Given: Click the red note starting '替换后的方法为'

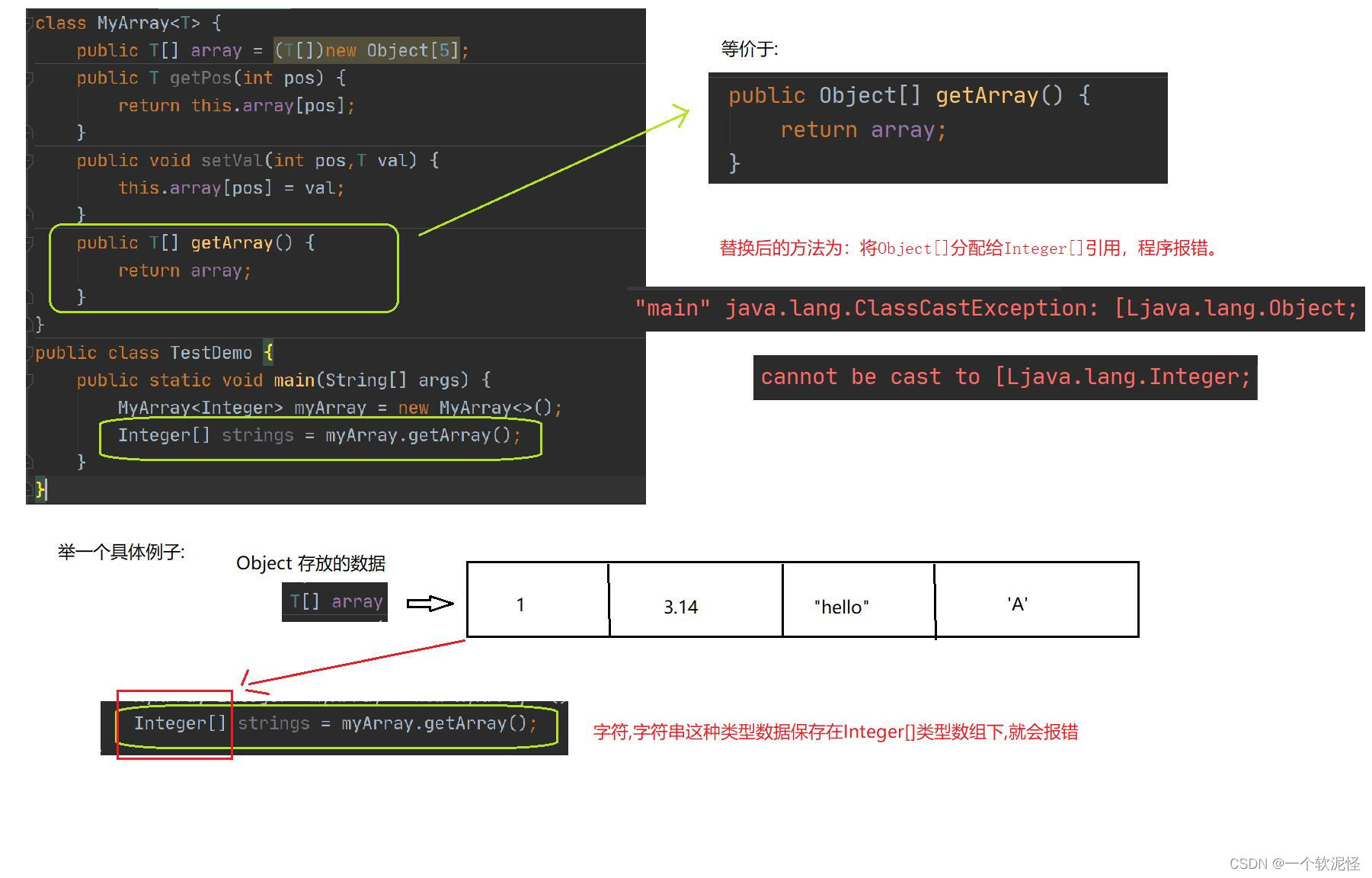Looking at the screenshot, I should click(x=969, y=248).
